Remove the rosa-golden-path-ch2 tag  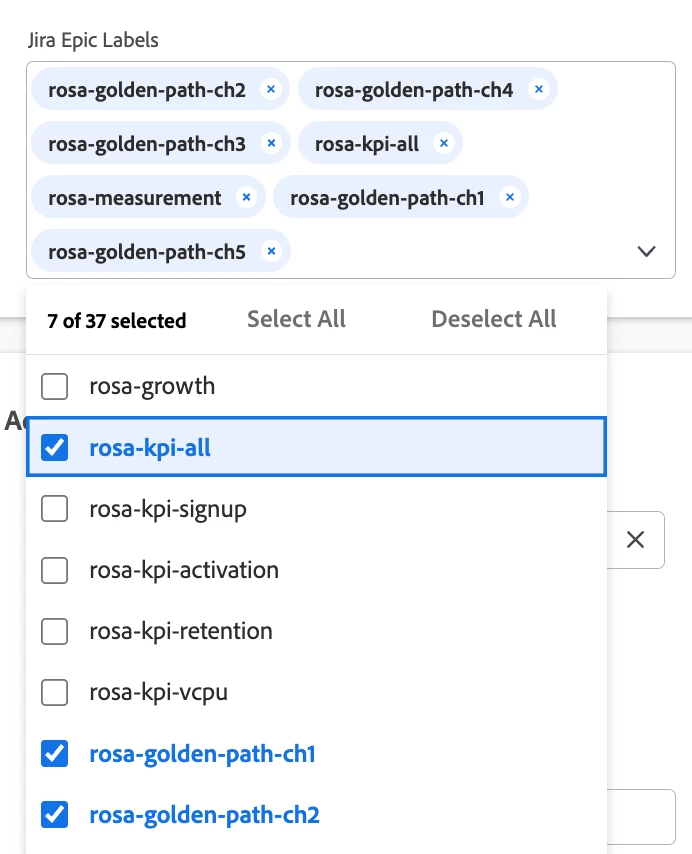(x=270, y=90)
